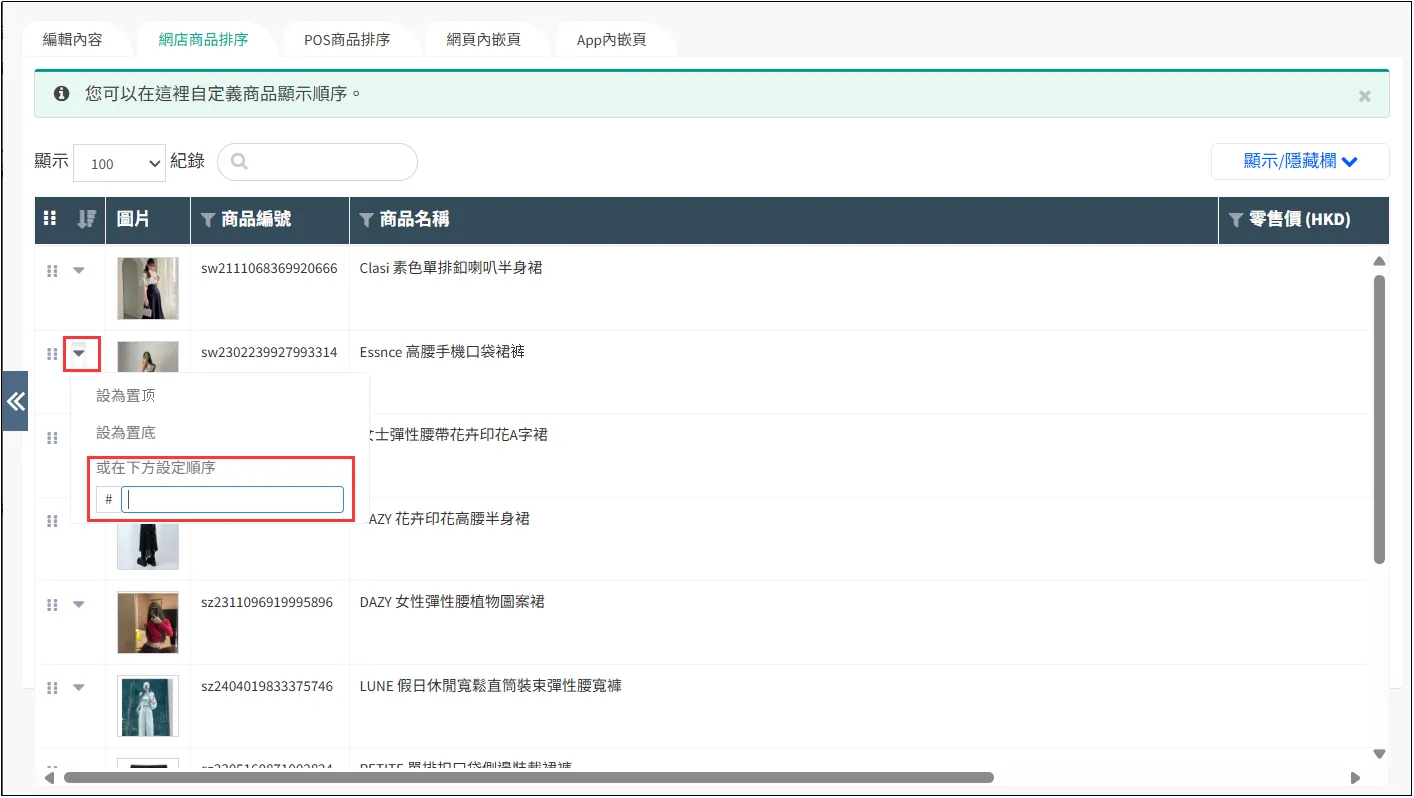Click filter icon beside 零售價 (HKD) column
Image resolution: width=1414 pixels, height=798 pixels.
(1236, 220)
